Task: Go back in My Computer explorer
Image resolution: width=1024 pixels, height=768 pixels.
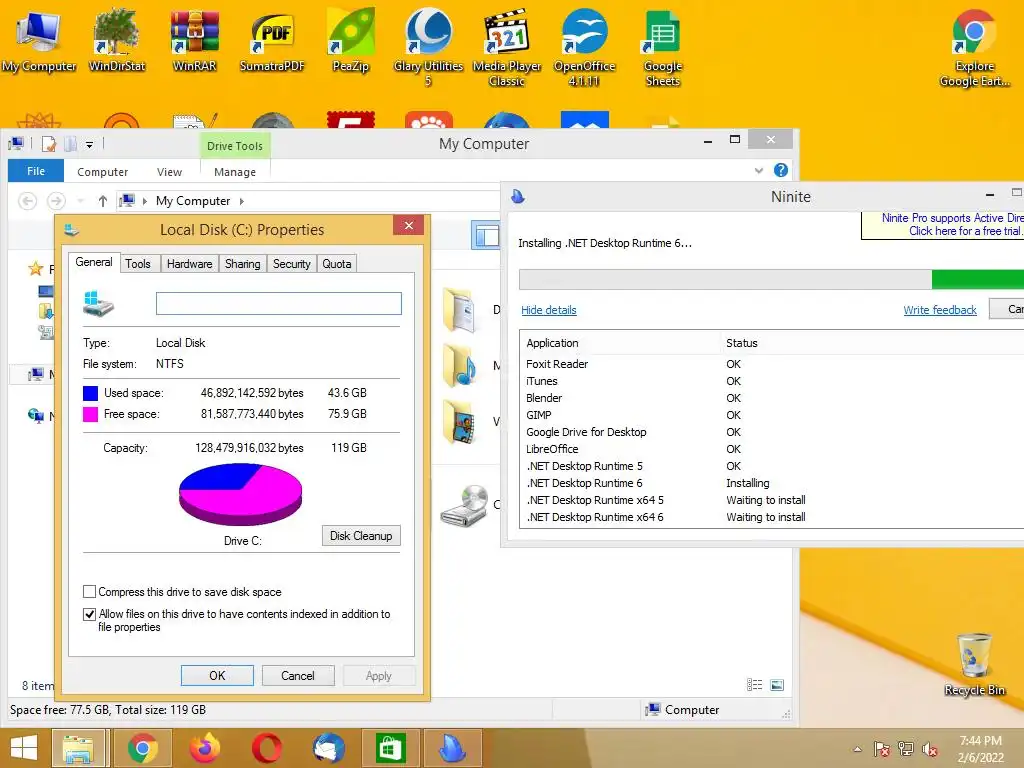Action: click(27, 201)
